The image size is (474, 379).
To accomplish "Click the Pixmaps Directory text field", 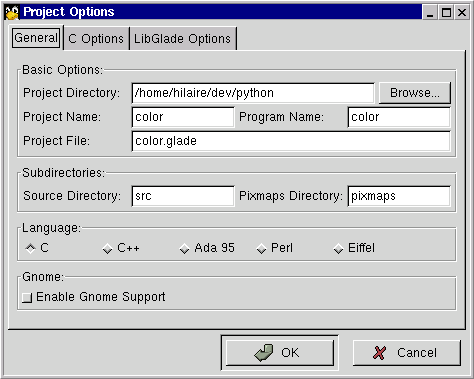I will click(x=399, y=196).
